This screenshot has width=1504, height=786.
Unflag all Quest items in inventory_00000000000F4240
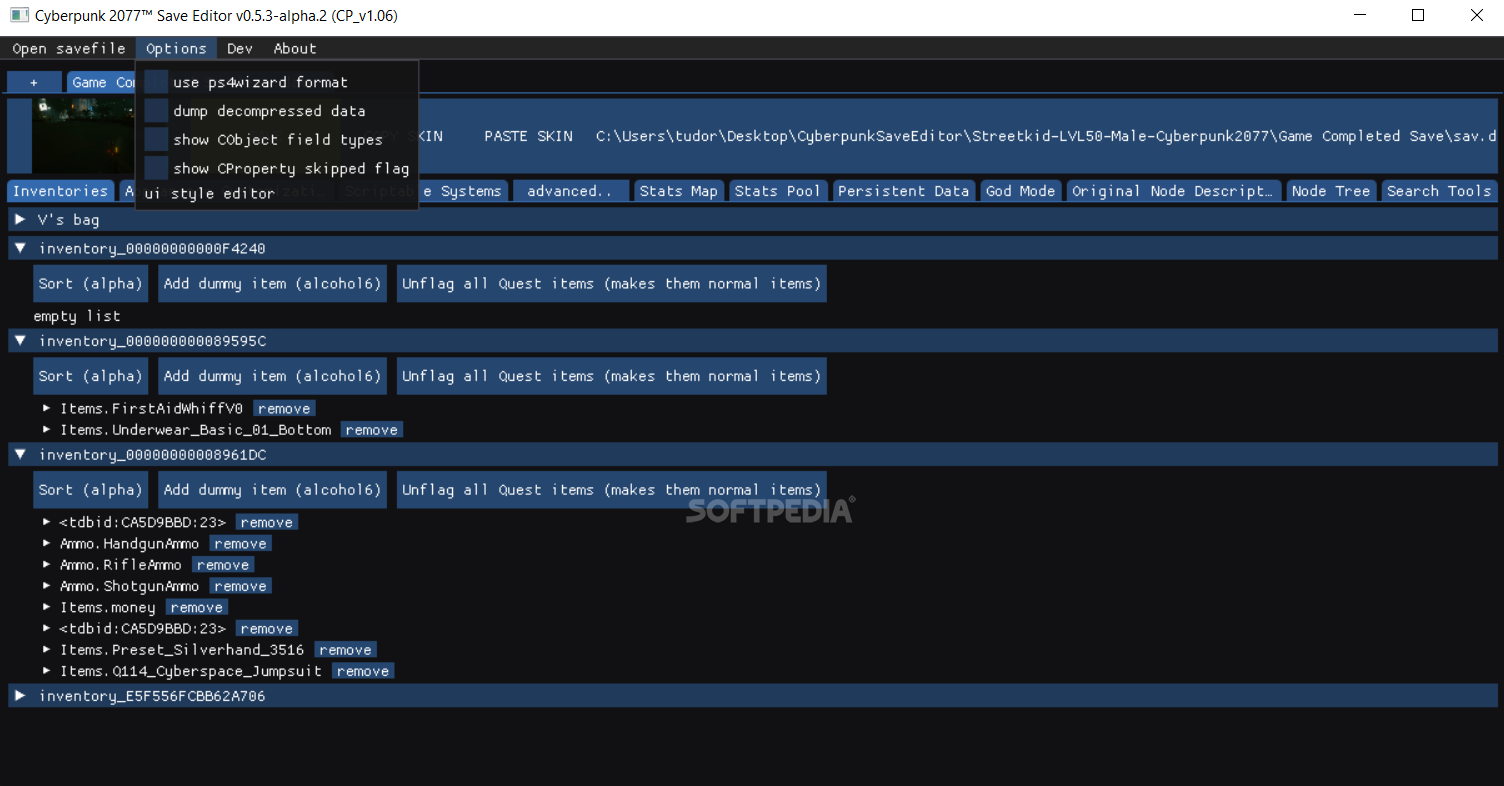pos(612,284)
